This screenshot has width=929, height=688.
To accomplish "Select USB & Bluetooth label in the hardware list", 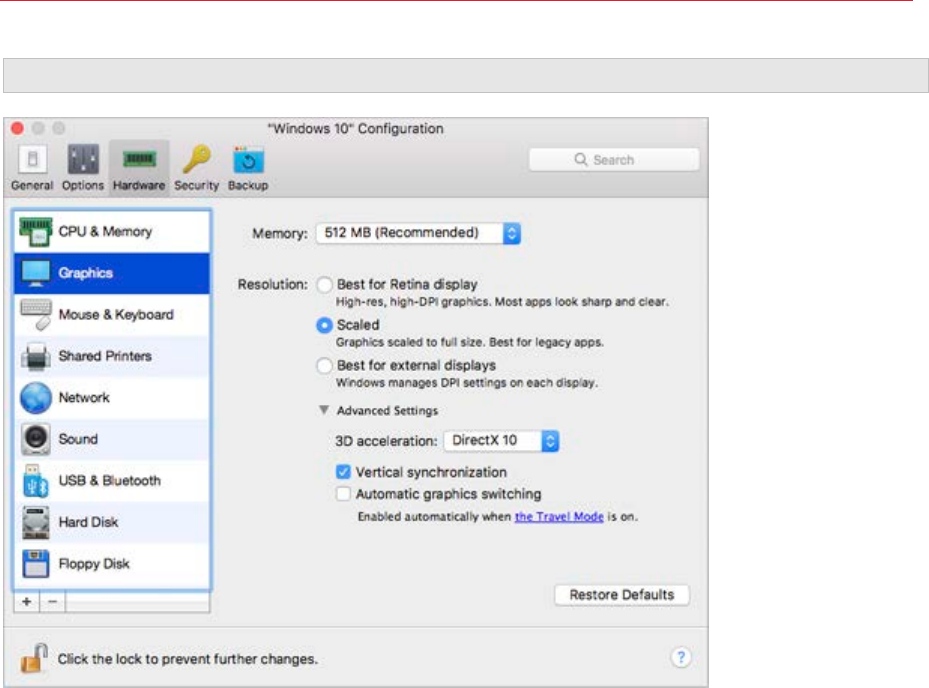I will coord(110,480).
